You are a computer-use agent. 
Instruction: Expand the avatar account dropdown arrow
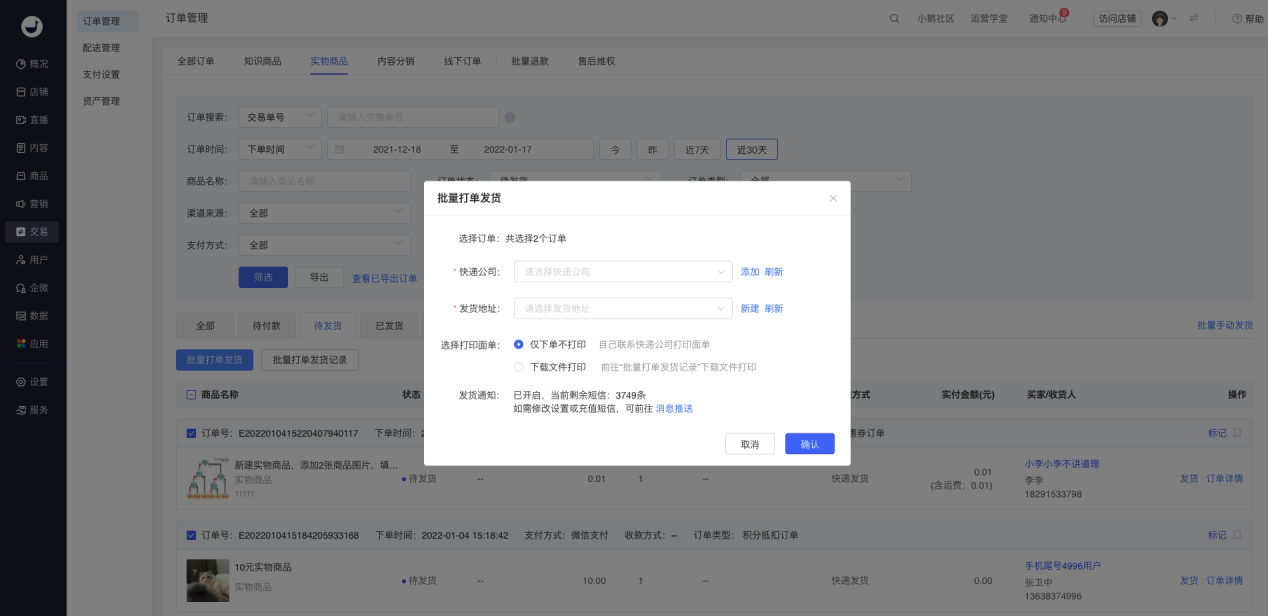[1174, 18]
